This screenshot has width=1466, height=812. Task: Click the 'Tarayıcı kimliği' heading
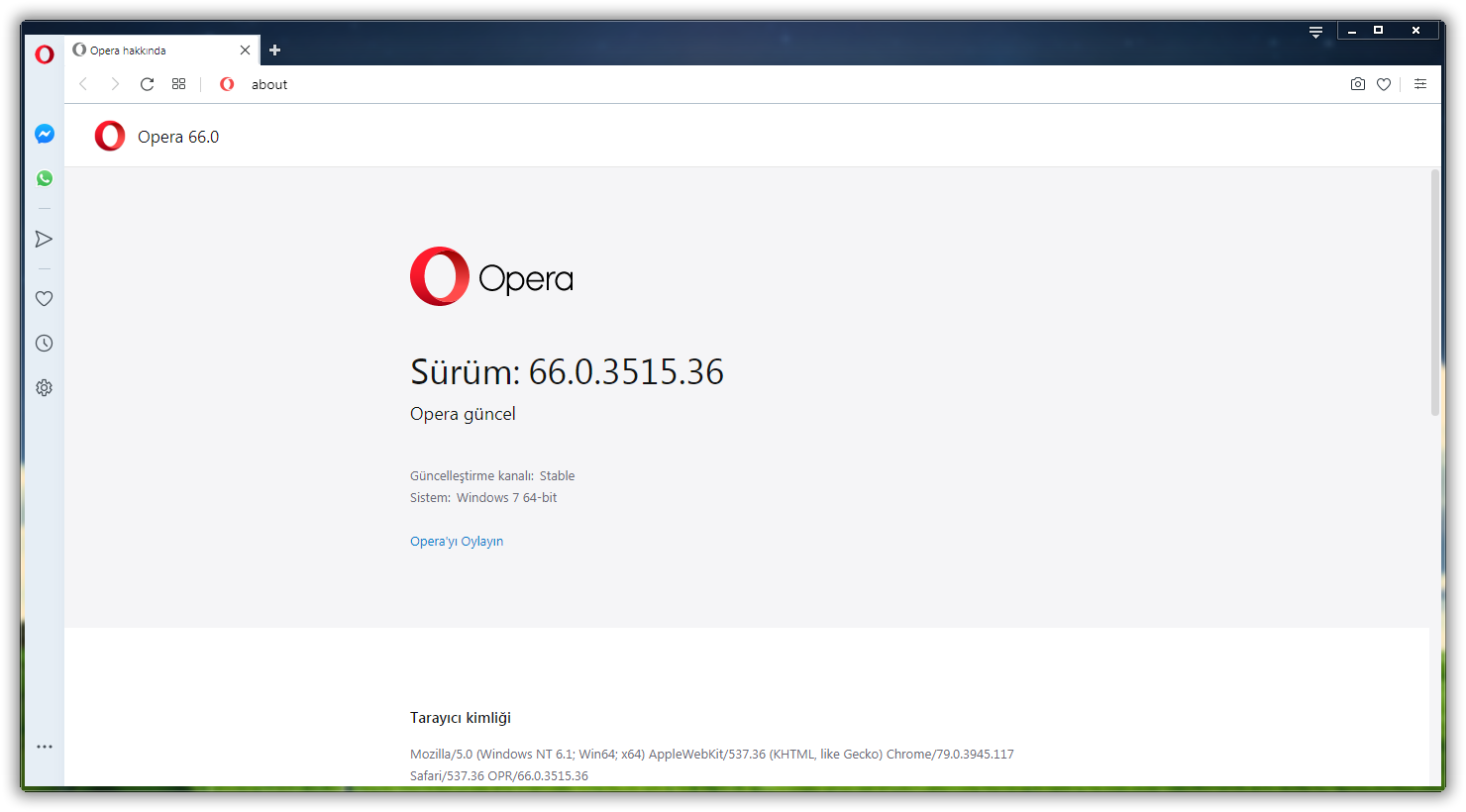tap(461, 718)
